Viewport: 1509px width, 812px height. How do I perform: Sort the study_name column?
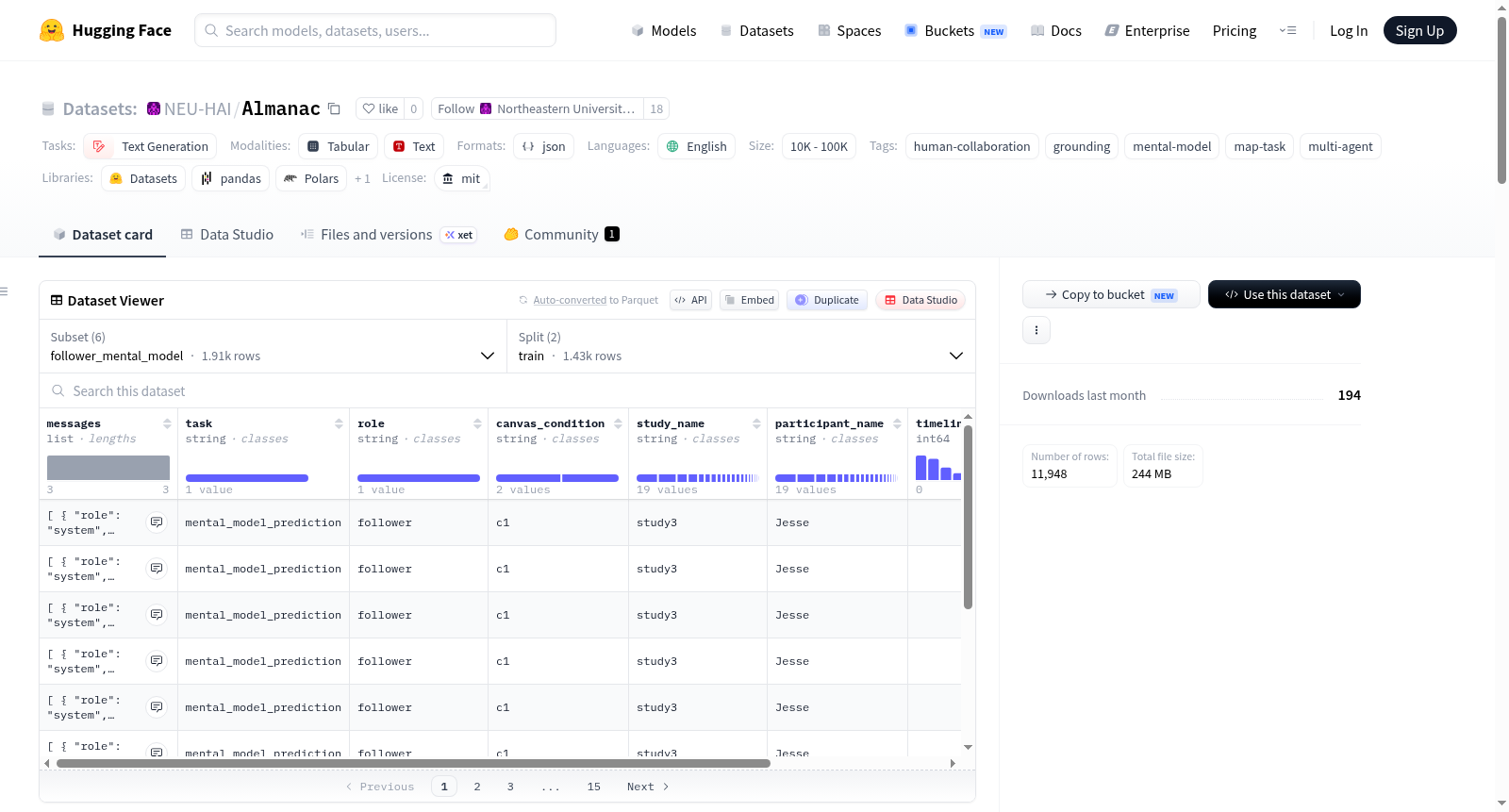(x=756, y=424)
